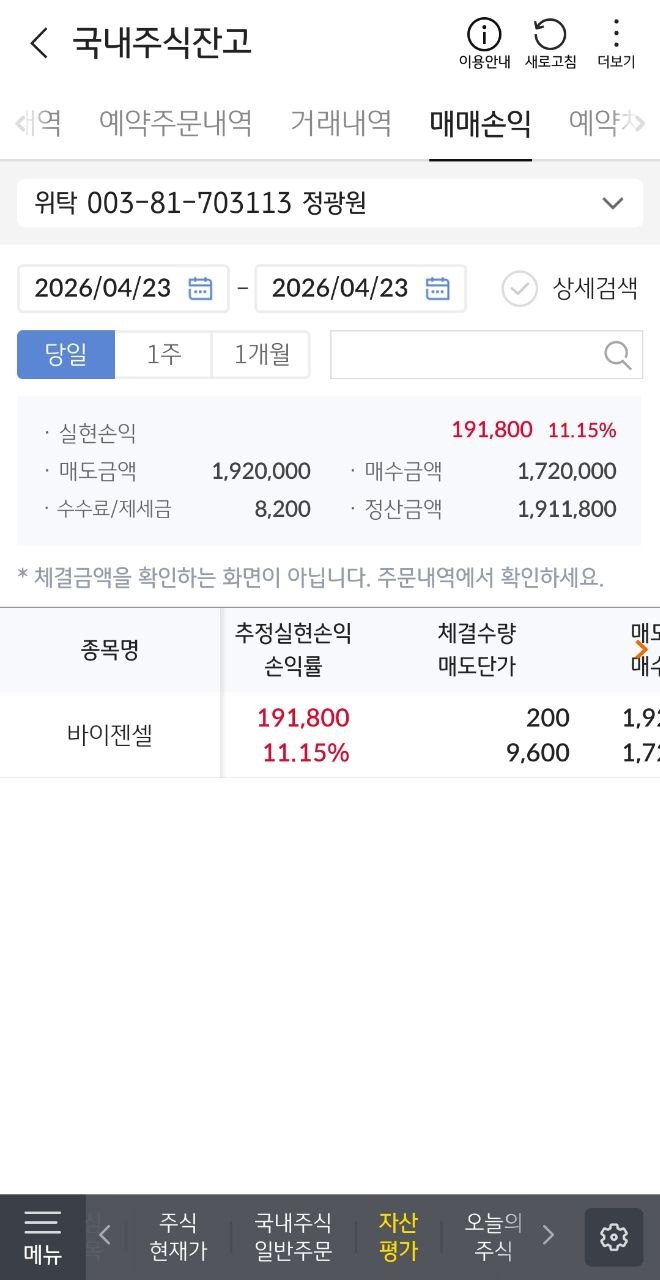660x1280 pixels.
Task: Go to 국내주식 일반주문 shortcut
Action: (293, 1236)
